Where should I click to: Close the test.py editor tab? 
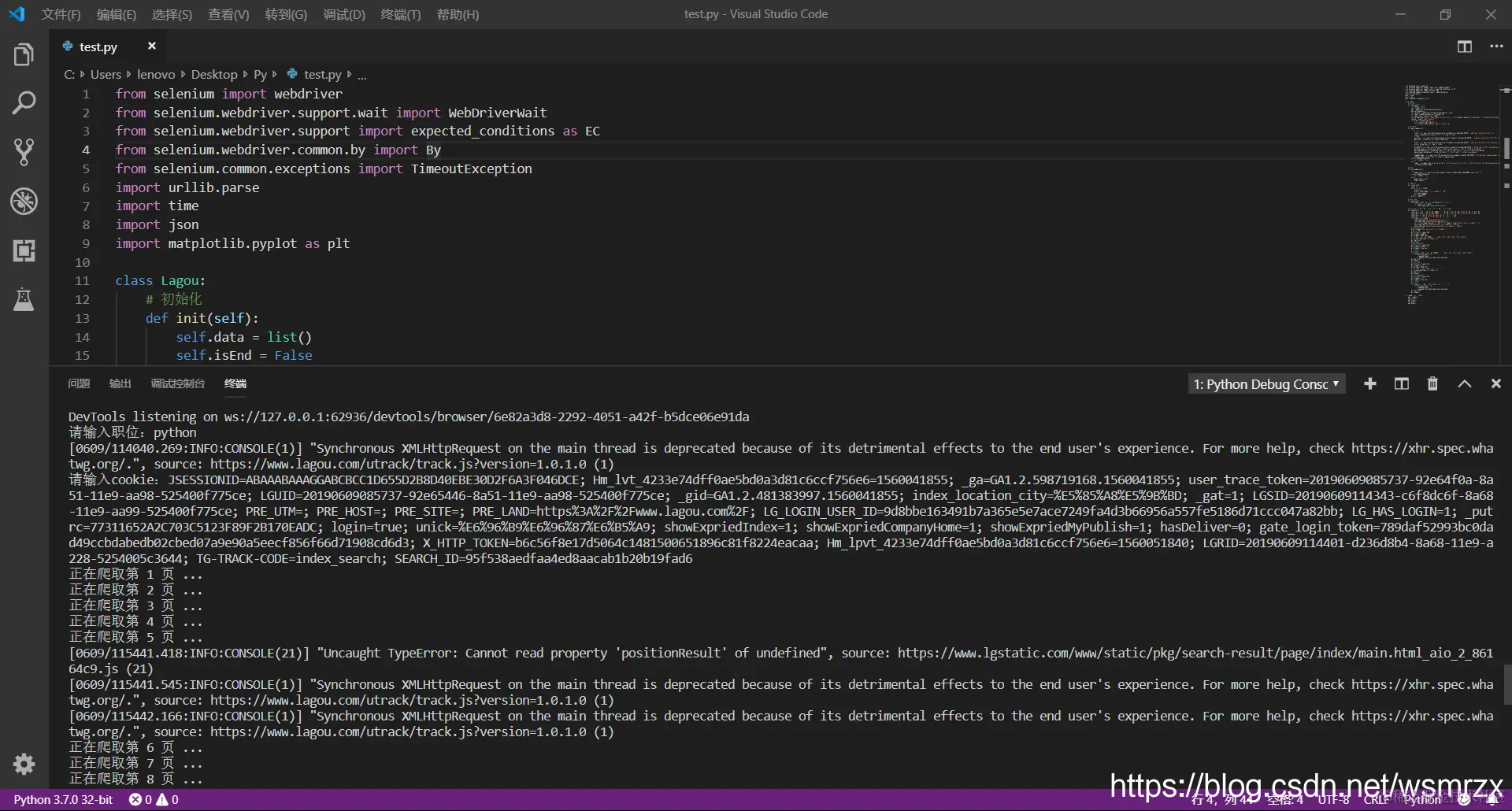pos(152,46)
